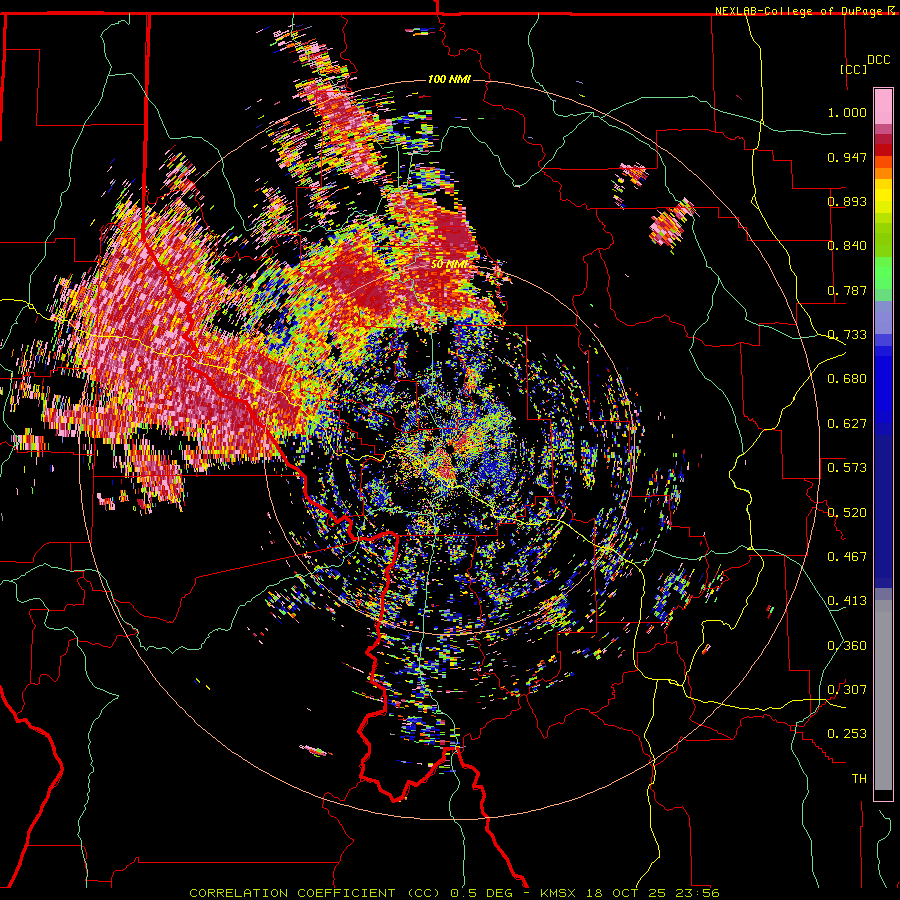
Task: Click the 50 NMI range ring label
Action: (x=449, y=265)
